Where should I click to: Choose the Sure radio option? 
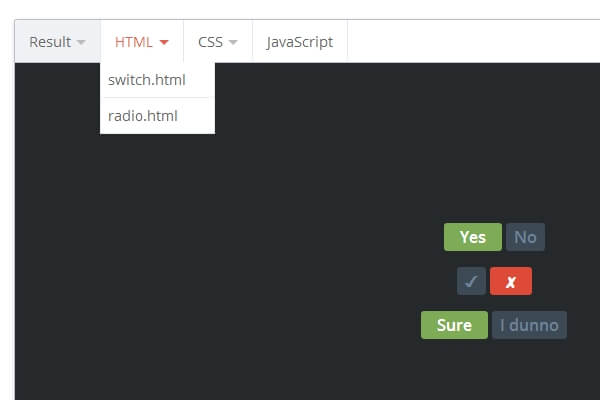tap(454, 325)
